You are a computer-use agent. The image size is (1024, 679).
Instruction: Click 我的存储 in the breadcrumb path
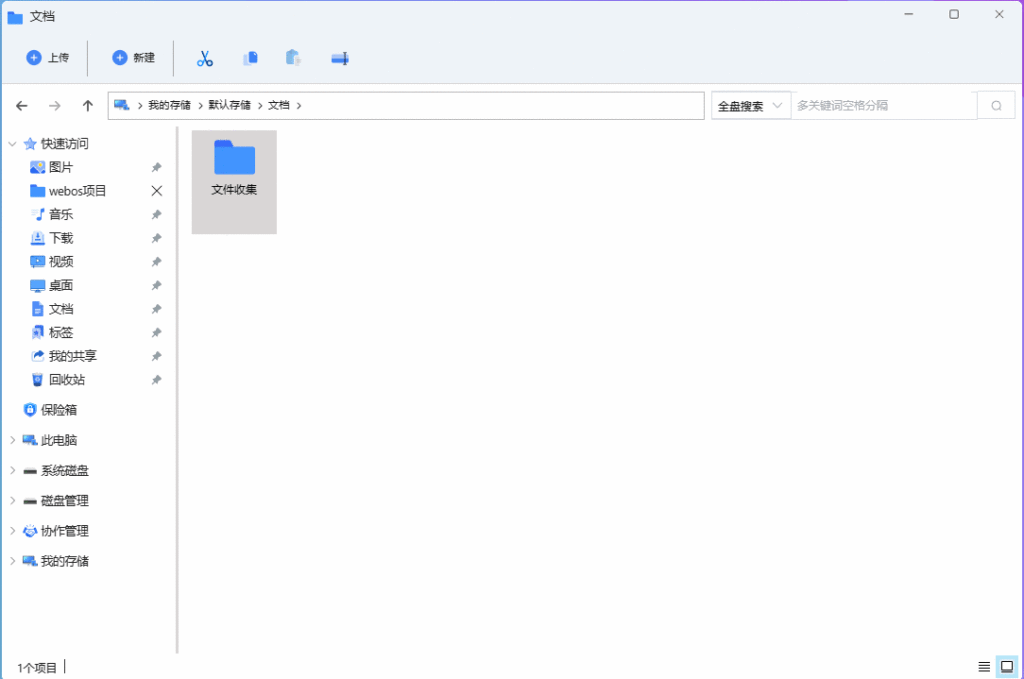click(x=169, y=105)
